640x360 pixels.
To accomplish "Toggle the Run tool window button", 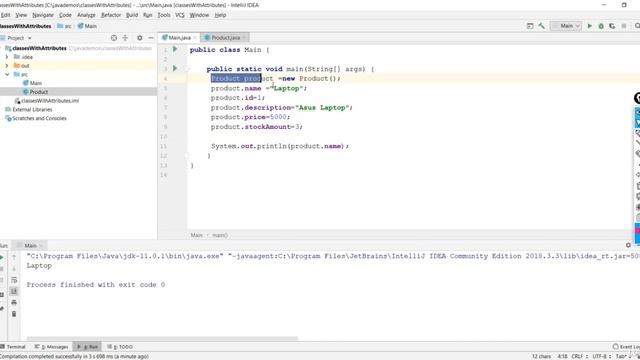I will [x=87, y=347].
